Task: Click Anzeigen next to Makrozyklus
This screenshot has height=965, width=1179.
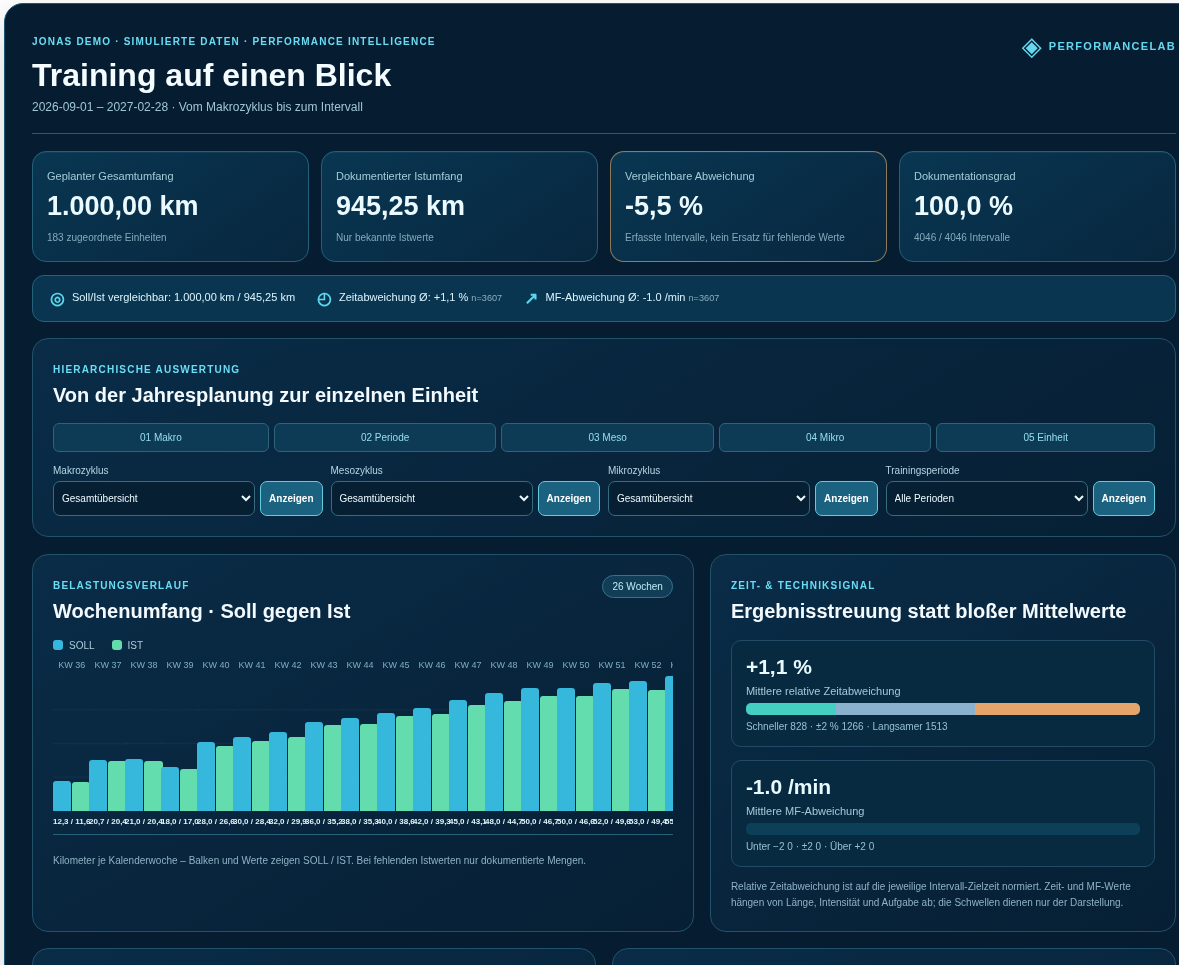Action: (x=291, y=499)
